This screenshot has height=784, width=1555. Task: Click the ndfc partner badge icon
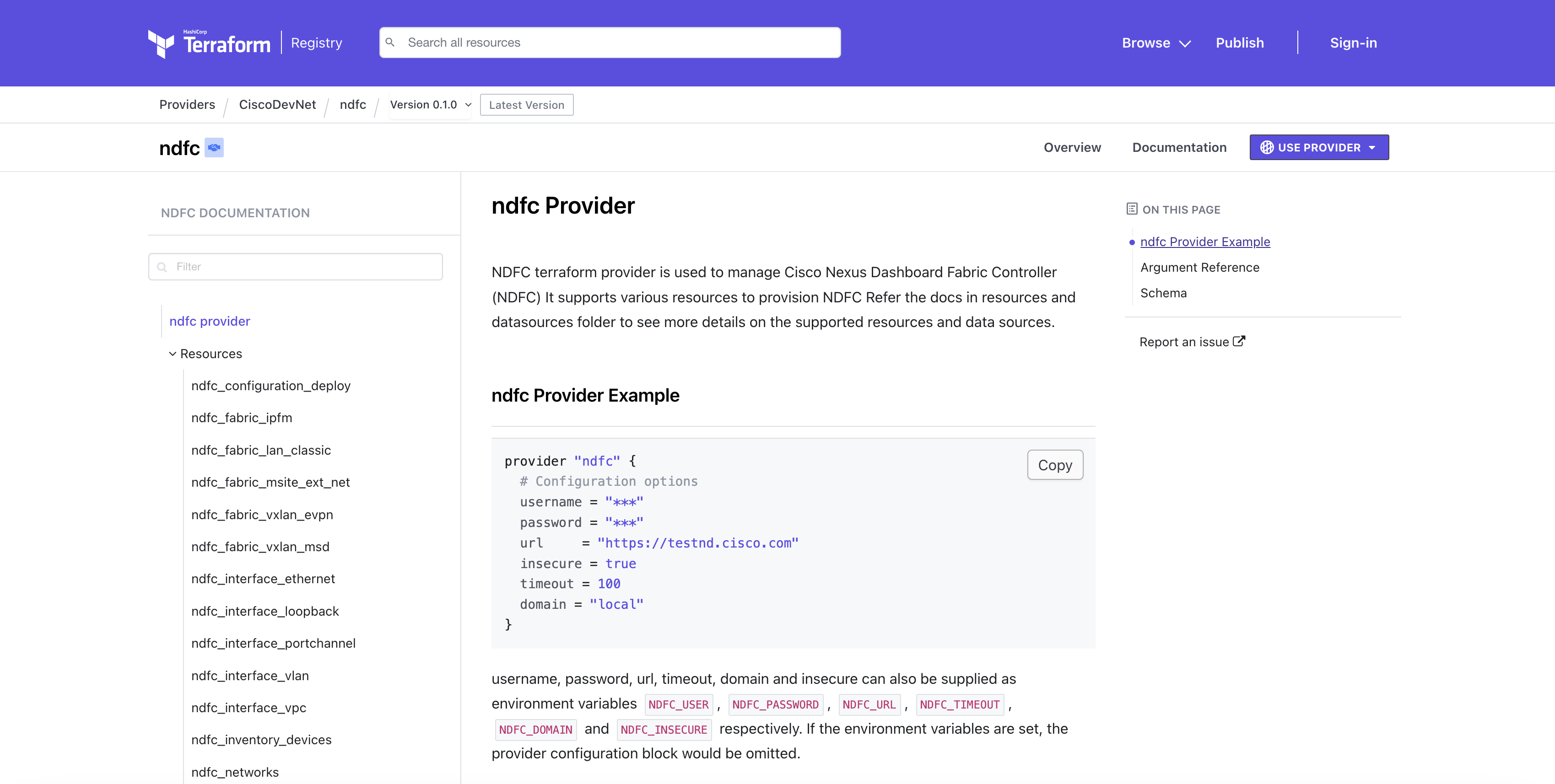coord(214,148)
